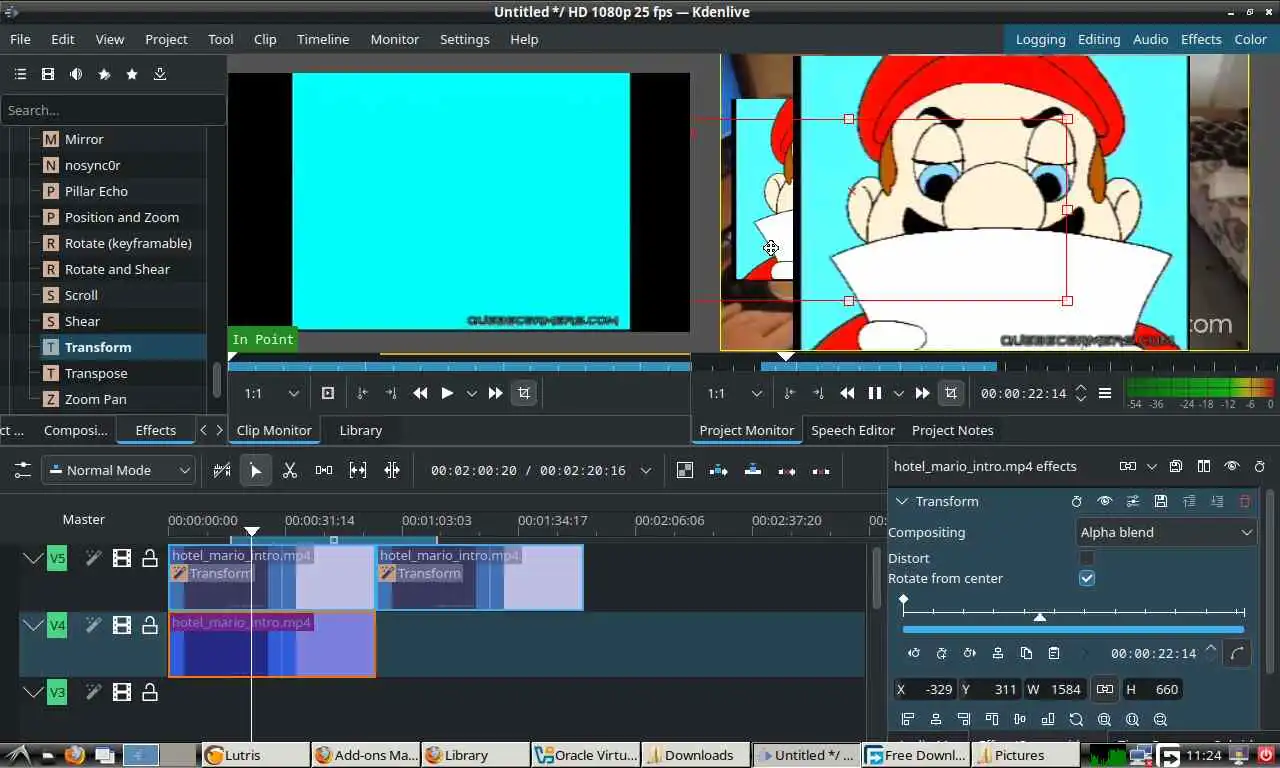Image resolution: width=1280 pixels, height=768 pixels.
Task: Click reset rotation fit icon below geometry
Action: [x=1076, y=719]
